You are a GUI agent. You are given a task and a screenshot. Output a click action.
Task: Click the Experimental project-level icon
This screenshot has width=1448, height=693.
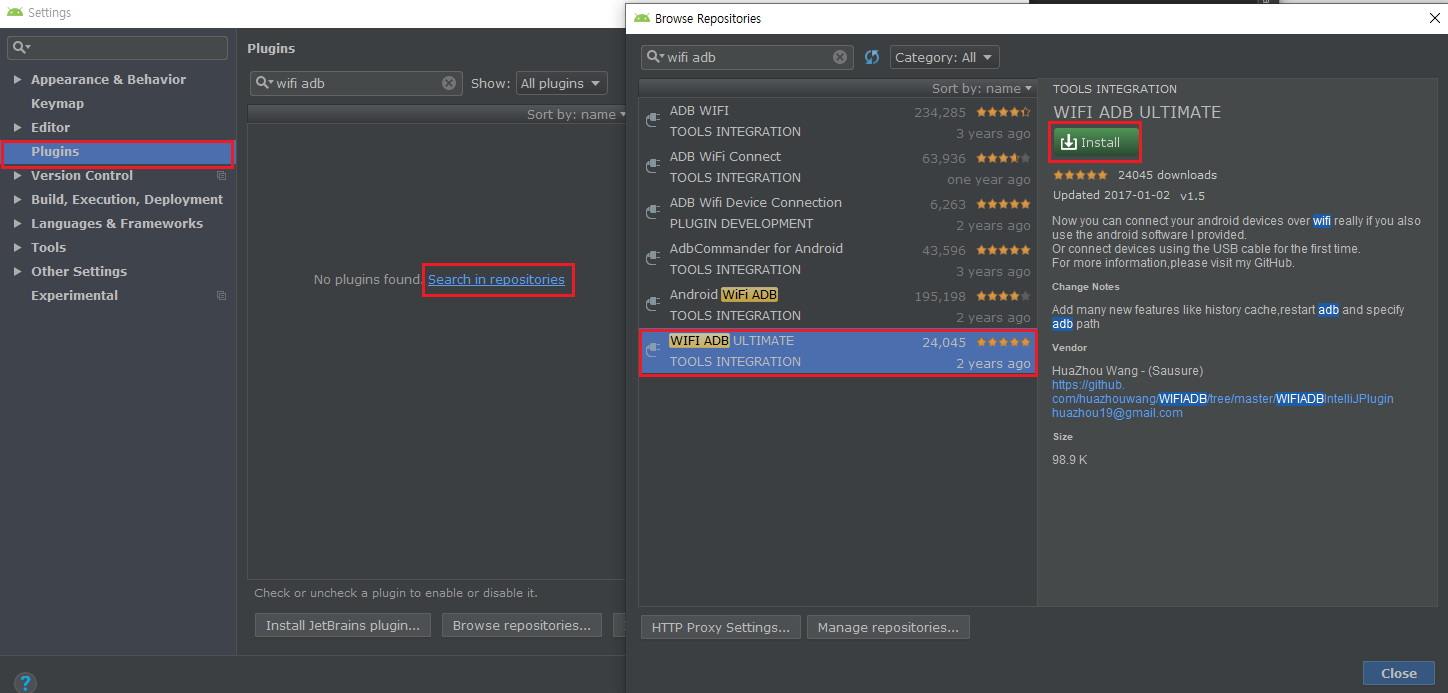(221, 296)
